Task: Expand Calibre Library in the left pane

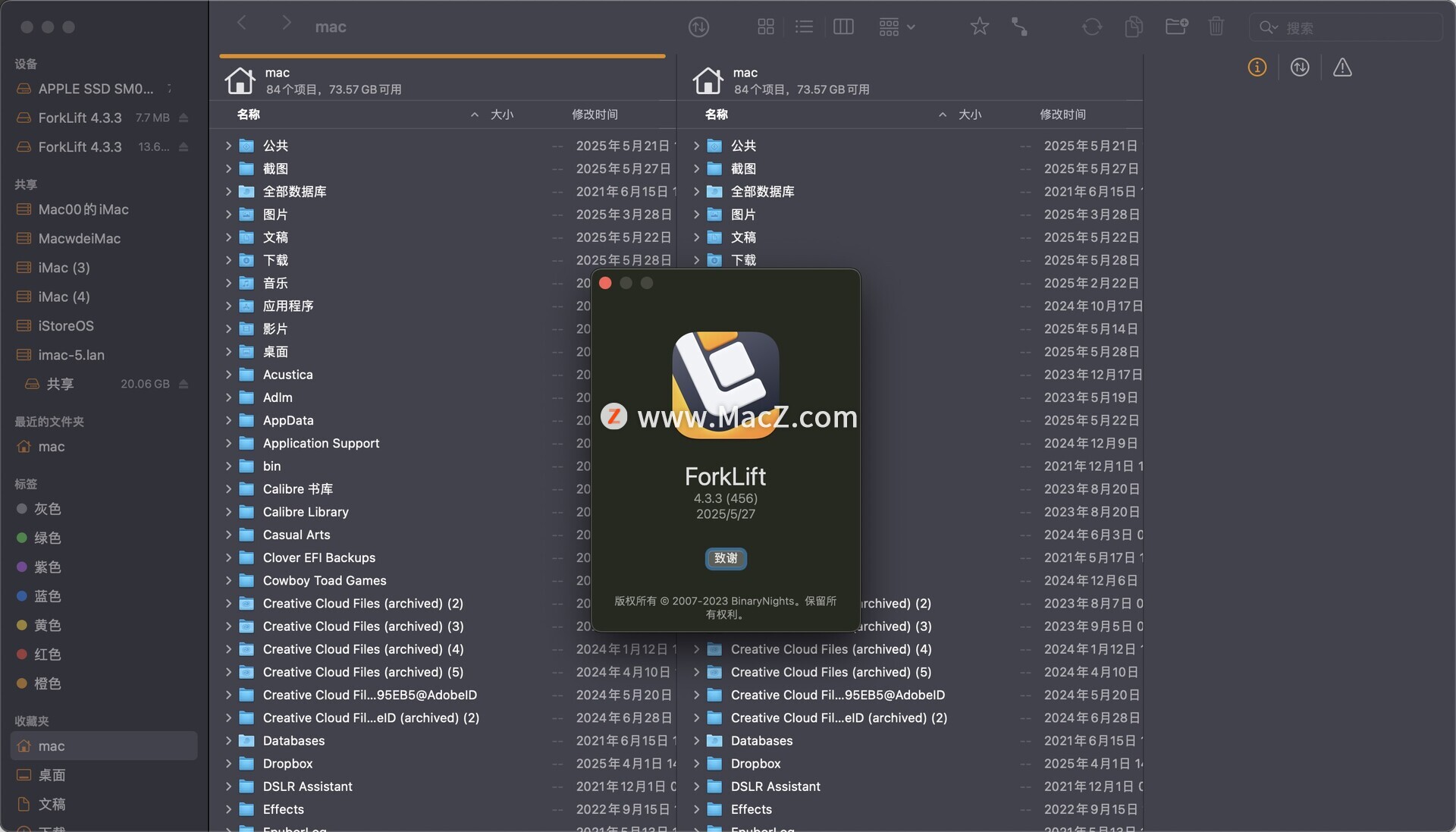Action: [x=228, y=512]
